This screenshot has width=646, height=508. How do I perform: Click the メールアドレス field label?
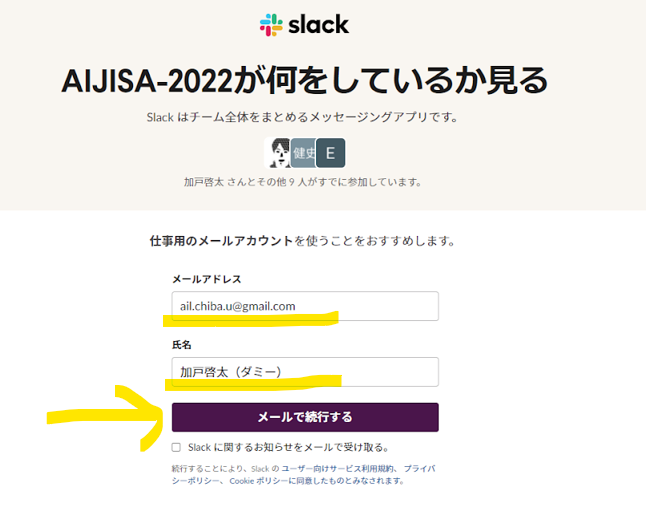pos(206,279)
